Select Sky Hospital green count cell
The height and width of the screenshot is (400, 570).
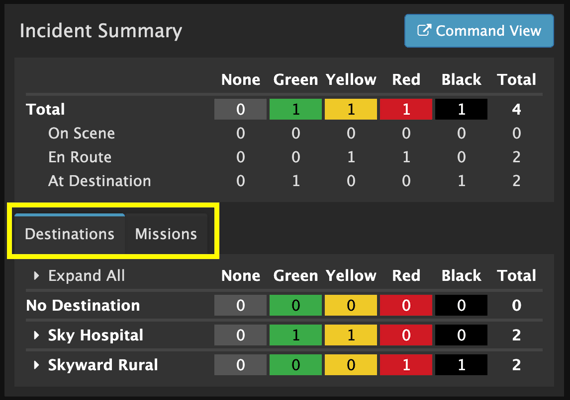click(296, 335)
